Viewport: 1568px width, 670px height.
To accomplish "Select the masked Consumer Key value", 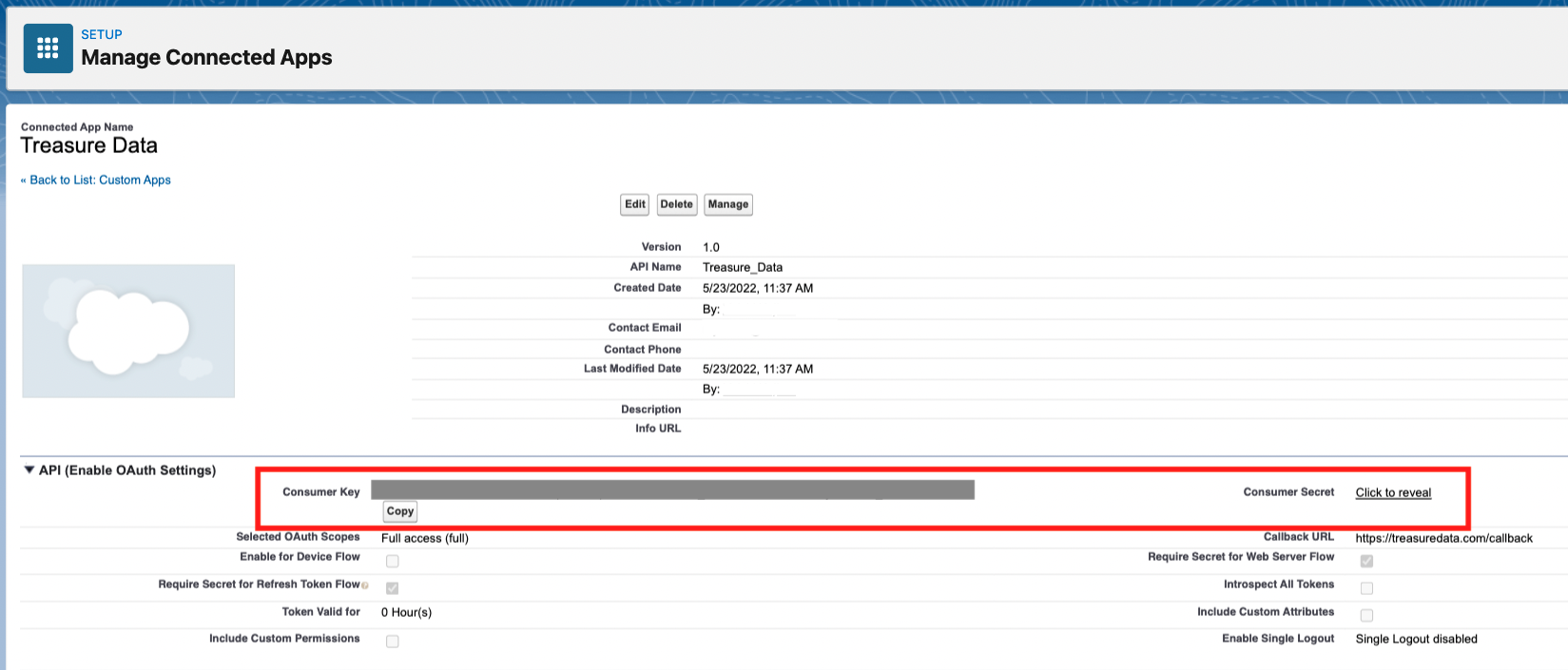I will pyautogui.click(x=672, y=489).
